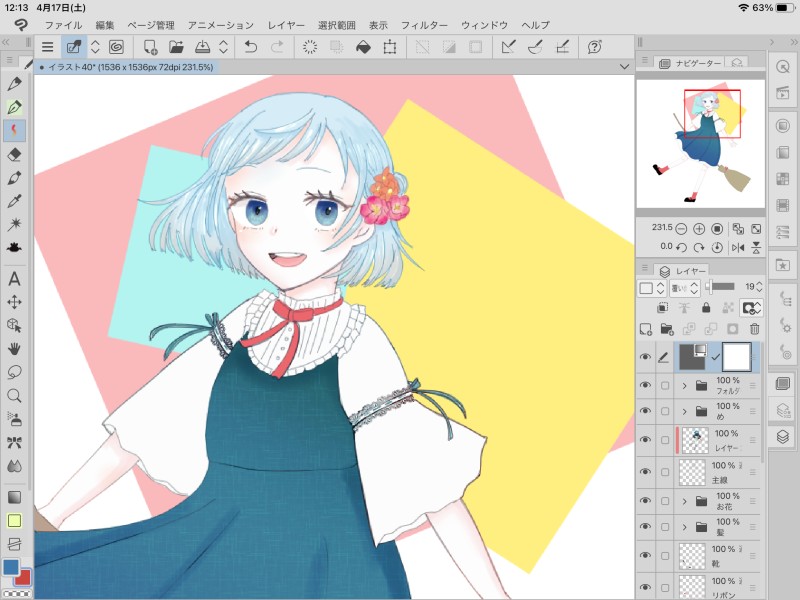Image resolution: width=800 pixels, height=600 pixels.
Task: Click the Open file folder icon
Action: (x=176, y=46)
